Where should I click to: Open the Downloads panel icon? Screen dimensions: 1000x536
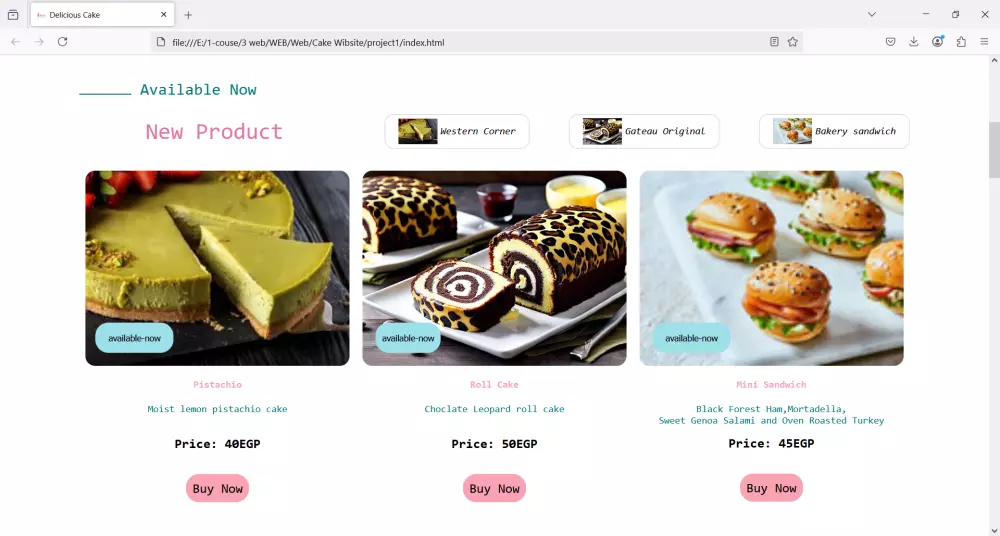[913, 41]
